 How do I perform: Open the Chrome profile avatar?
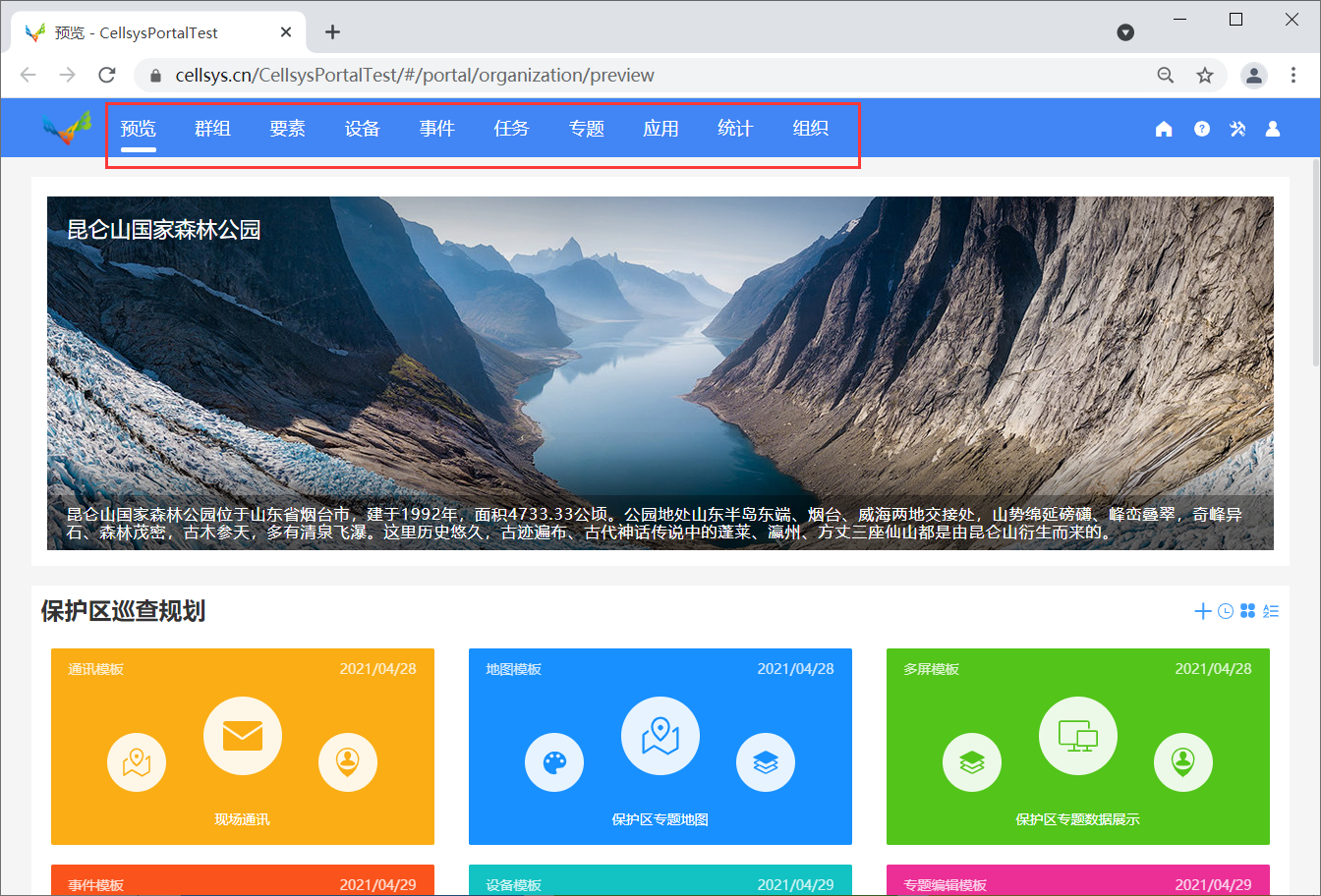click(x=1254, y=76)
